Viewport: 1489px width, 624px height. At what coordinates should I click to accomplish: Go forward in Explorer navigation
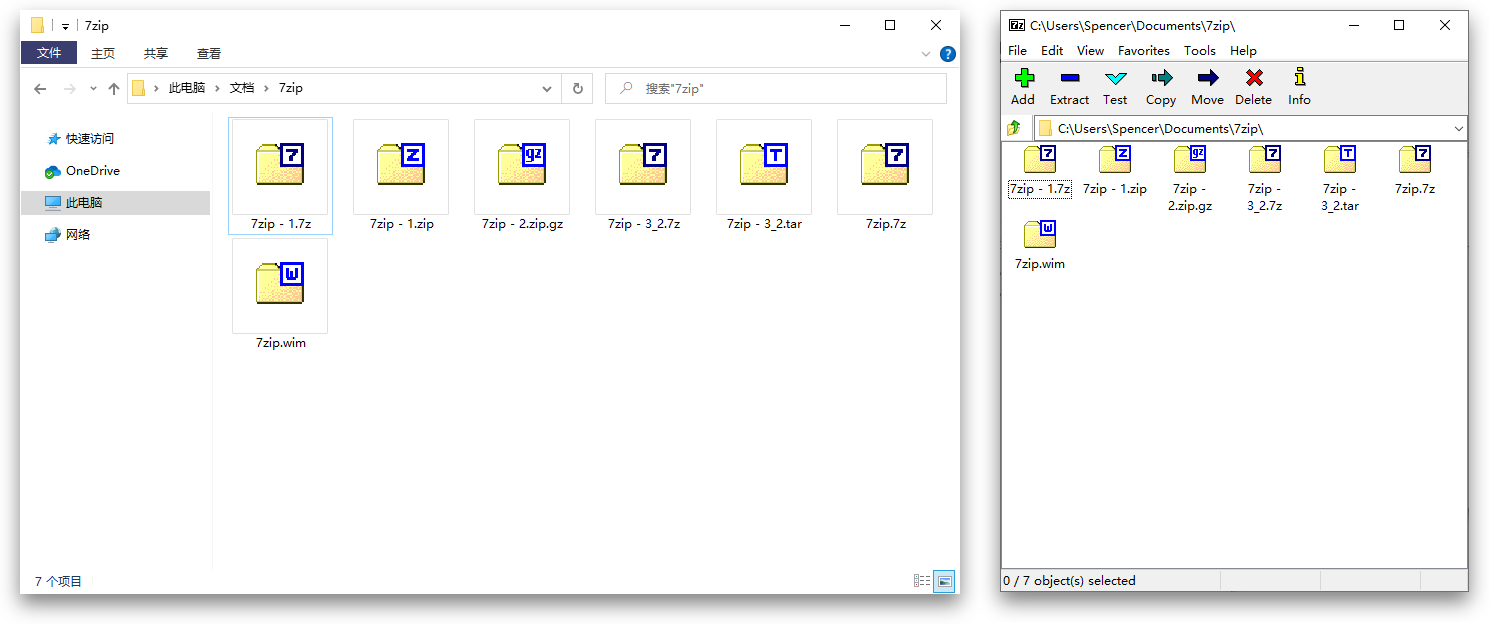(70, 88)
